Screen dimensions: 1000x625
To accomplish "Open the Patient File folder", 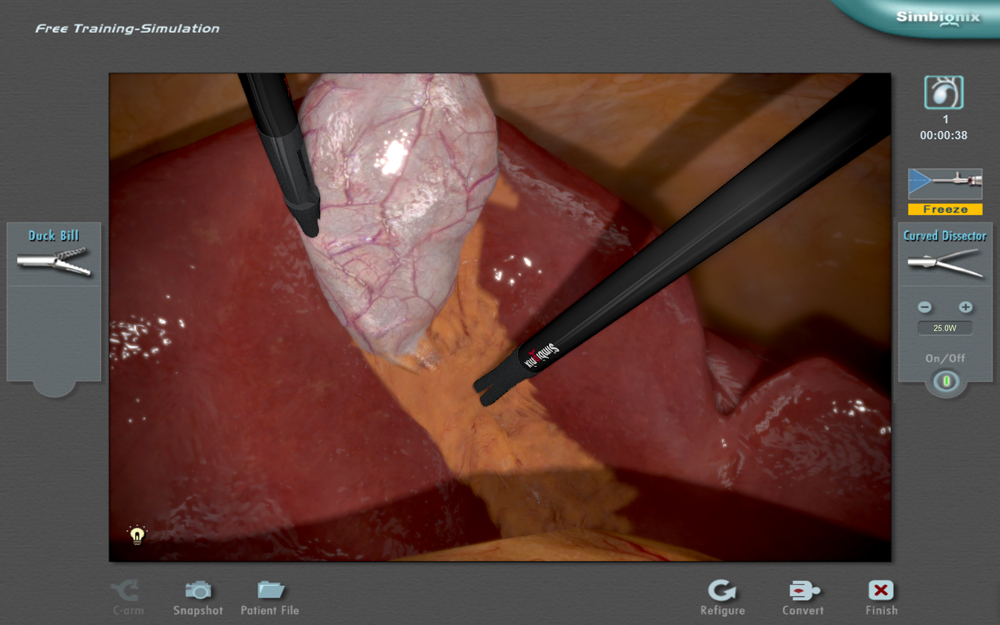I will (270, 590).
